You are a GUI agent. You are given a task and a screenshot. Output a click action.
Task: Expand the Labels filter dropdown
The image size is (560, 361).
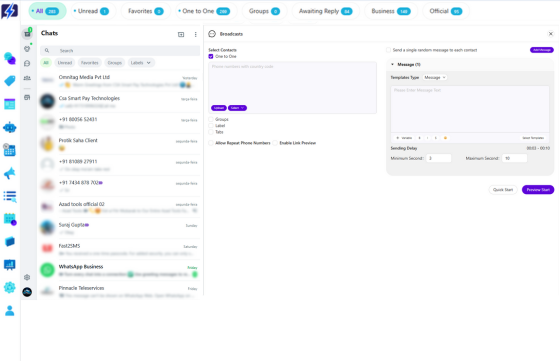[140, 63]
